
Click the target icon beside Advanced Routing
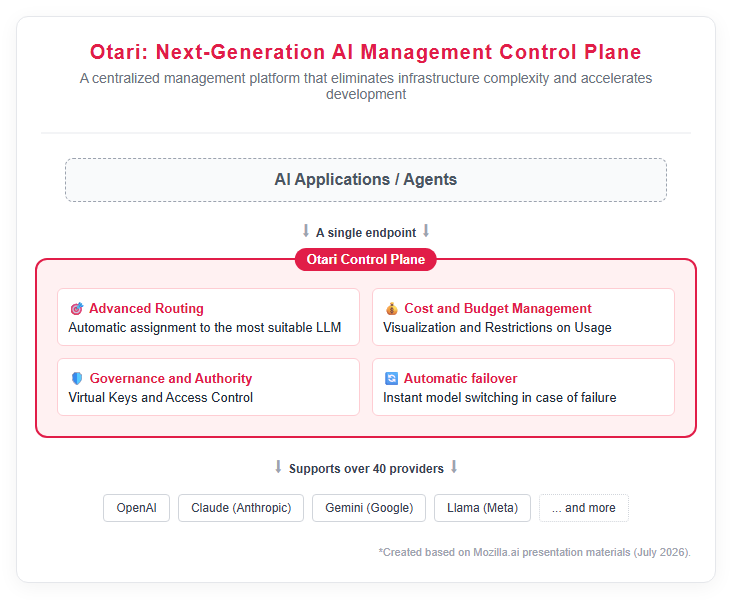coord(77,309)
